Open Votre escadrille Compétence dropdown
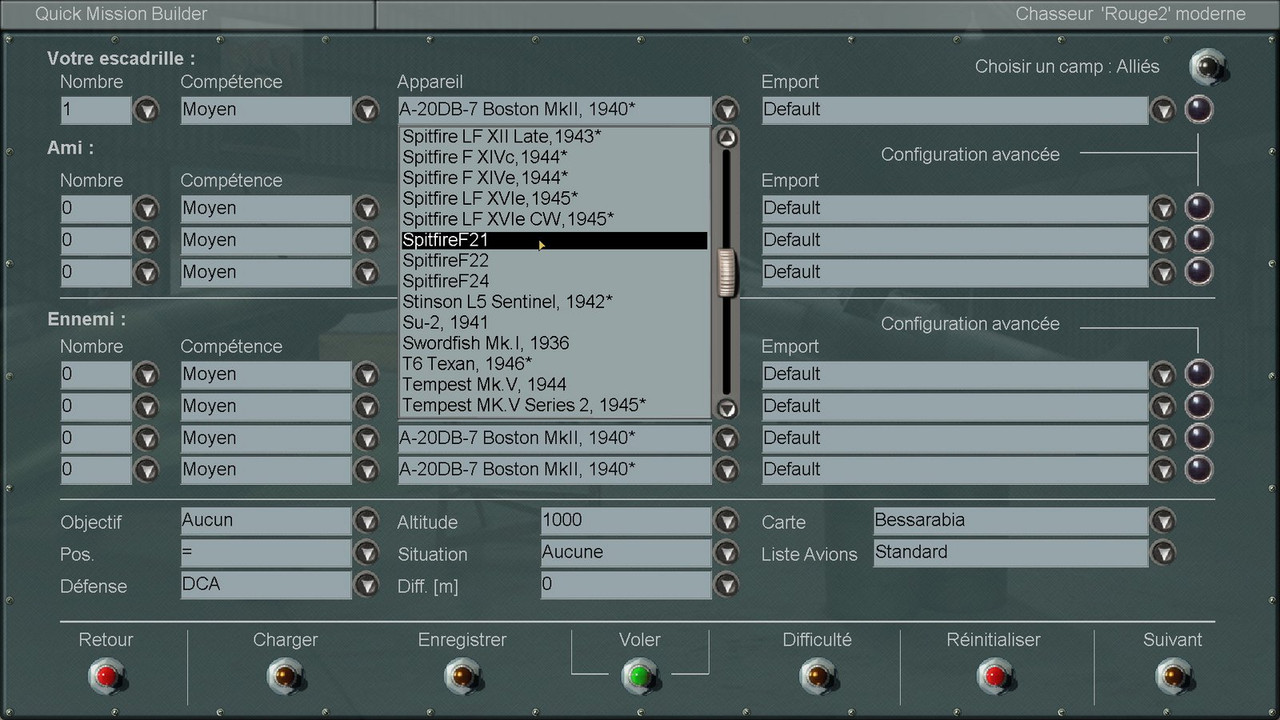The height and width of the screenshot is (720, 1280). pos(367,110)
